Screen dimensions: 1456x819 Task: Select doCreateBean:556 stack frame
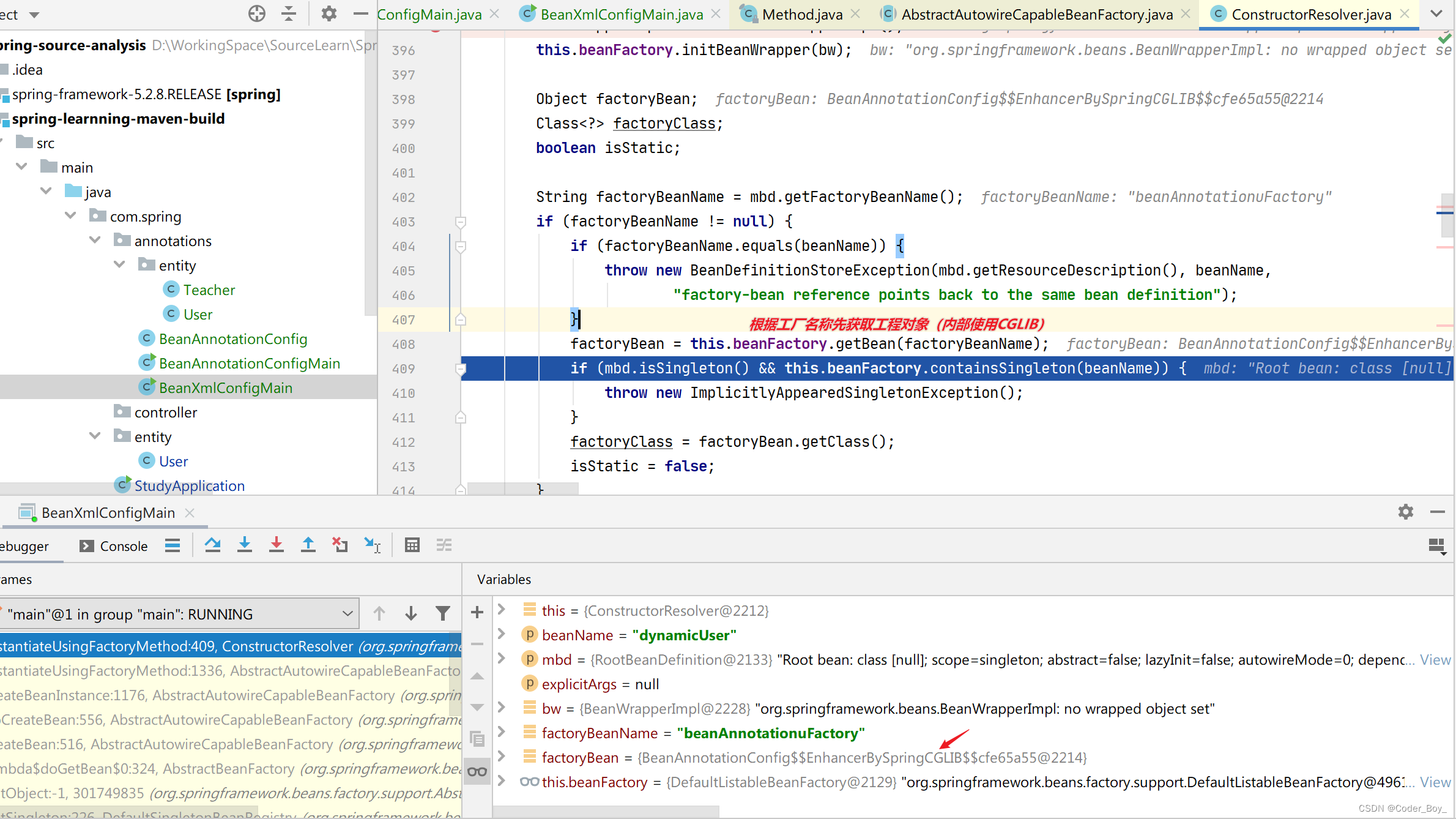(x=230, y=720)
